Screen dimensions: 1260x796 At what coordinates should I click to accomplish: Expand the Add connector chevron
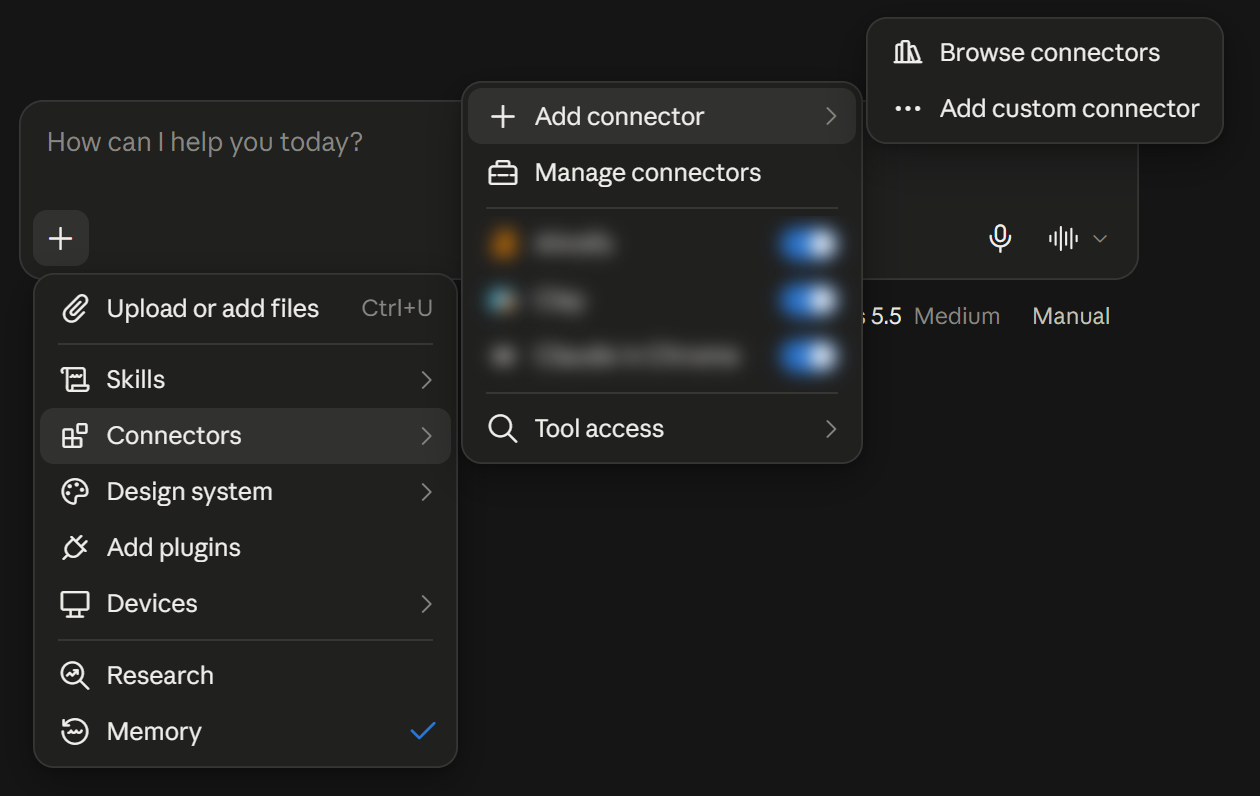click(831, 117)
